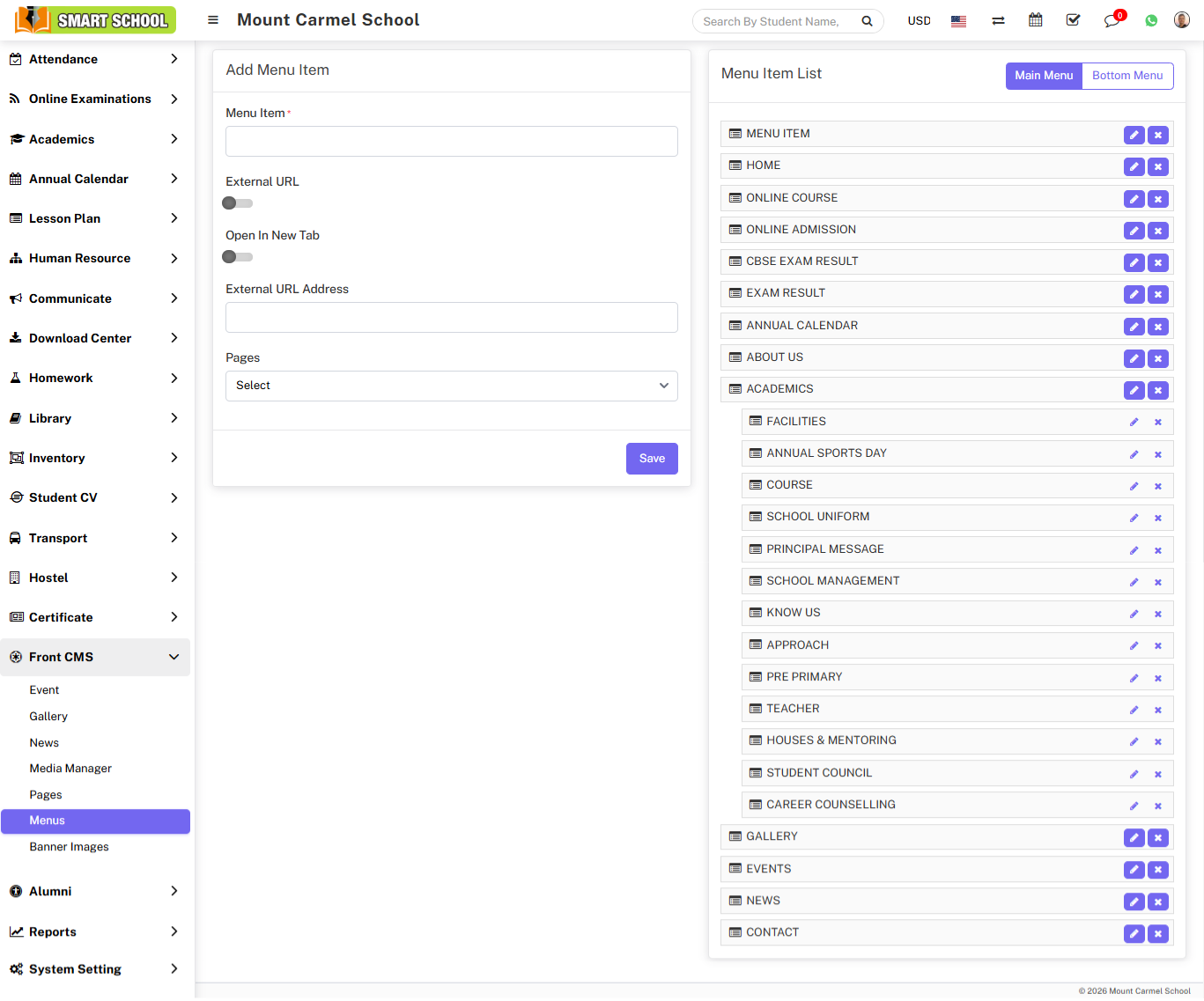Delete the CBSE EXAM RESULT menu item
Screen dimensions: 1204x1001
point(1158,262)
